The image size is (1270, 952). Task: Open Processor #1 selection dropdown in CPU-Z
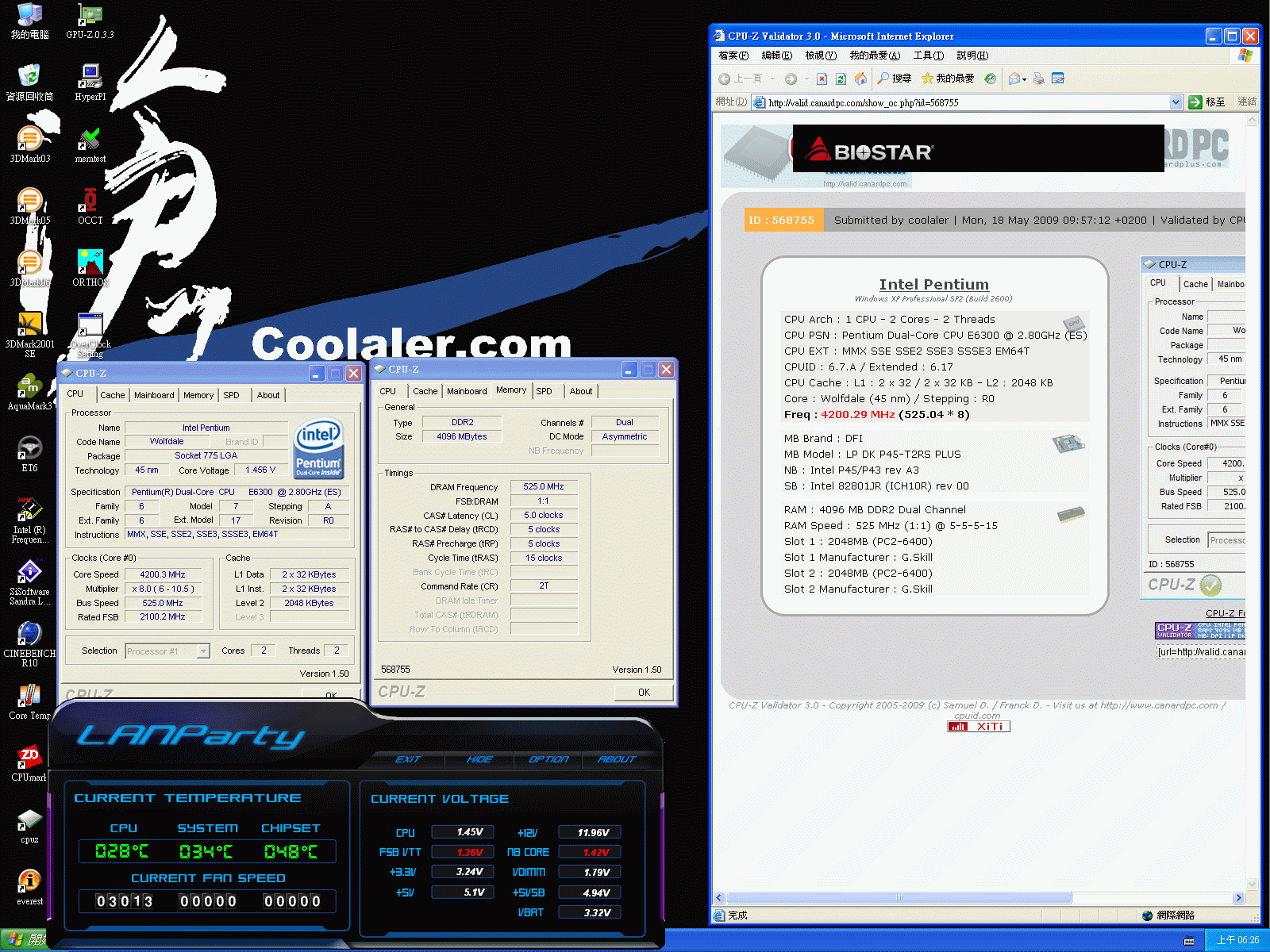tap(203, 651)
